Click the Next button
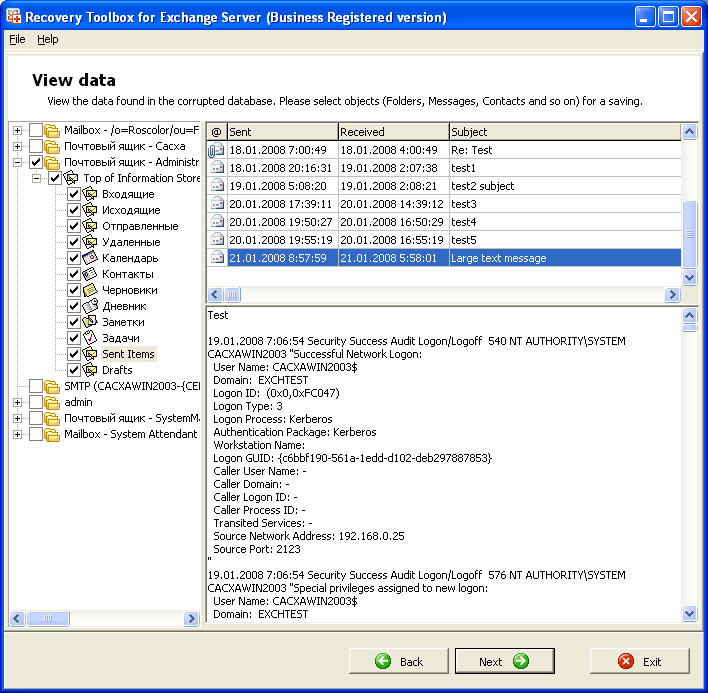Screen dimensions: 708x693 [x=504, y=661]
